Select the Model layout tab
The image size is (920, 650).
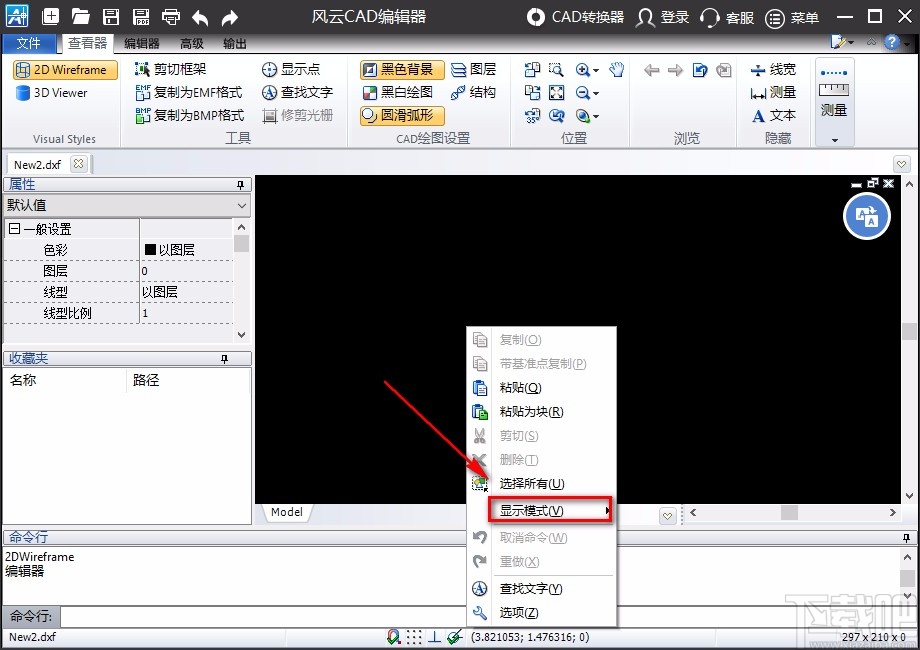click(287, 512)
